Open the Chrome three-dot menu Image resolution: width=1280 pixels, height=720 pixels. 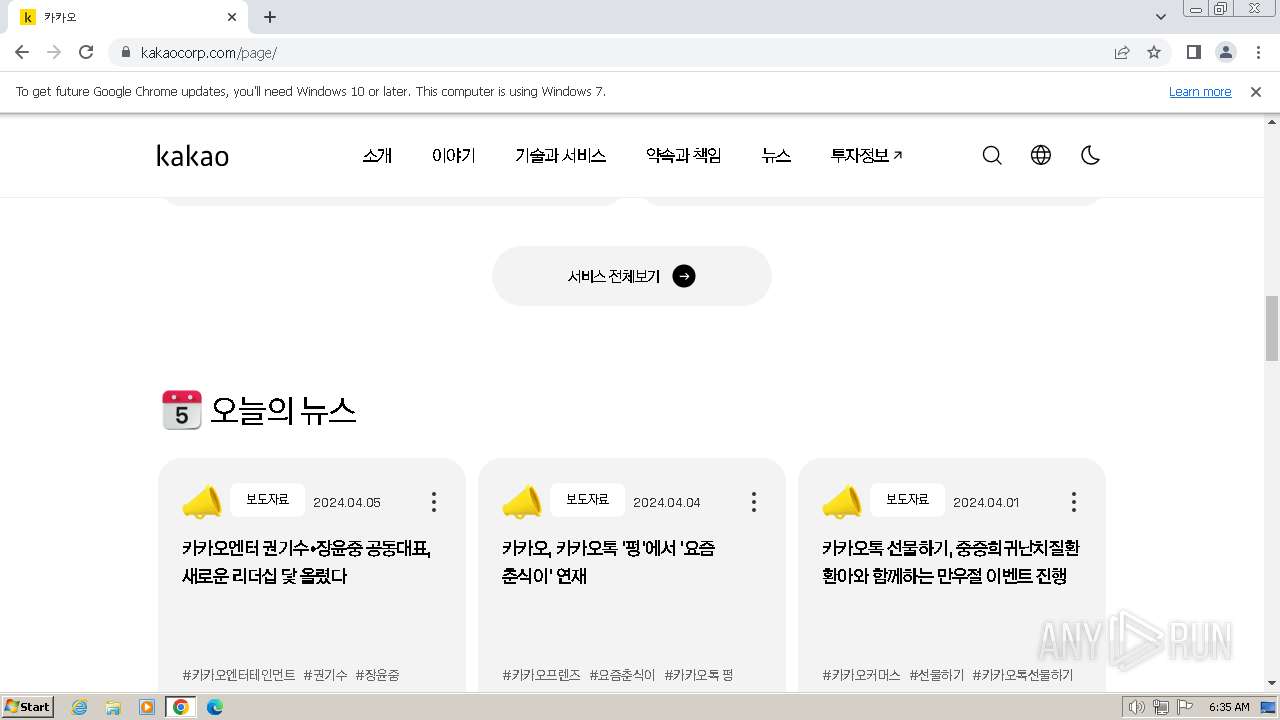coord(1258,52)
